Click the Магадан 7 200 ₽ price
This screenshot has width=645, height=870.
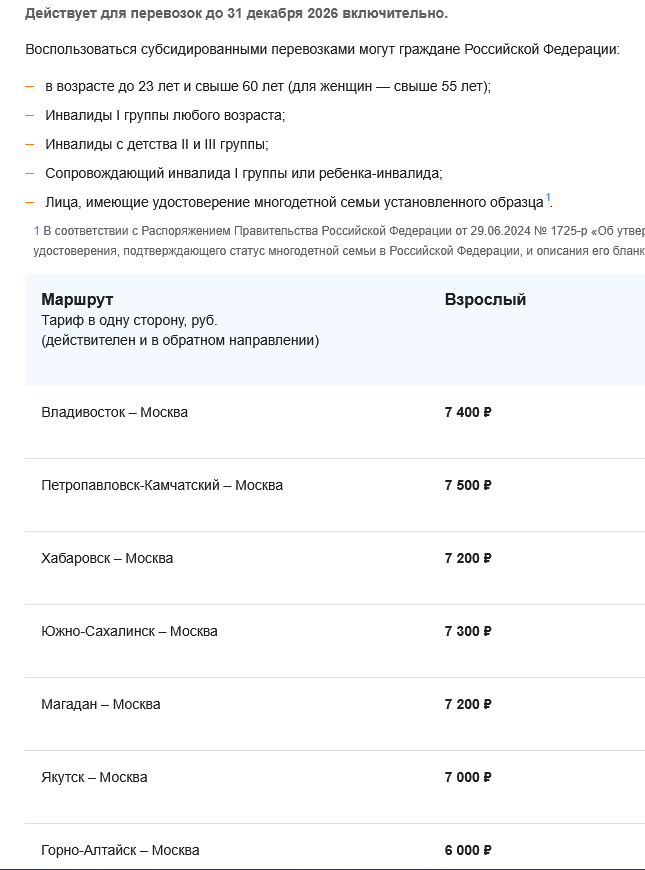[x=468, y=704]
